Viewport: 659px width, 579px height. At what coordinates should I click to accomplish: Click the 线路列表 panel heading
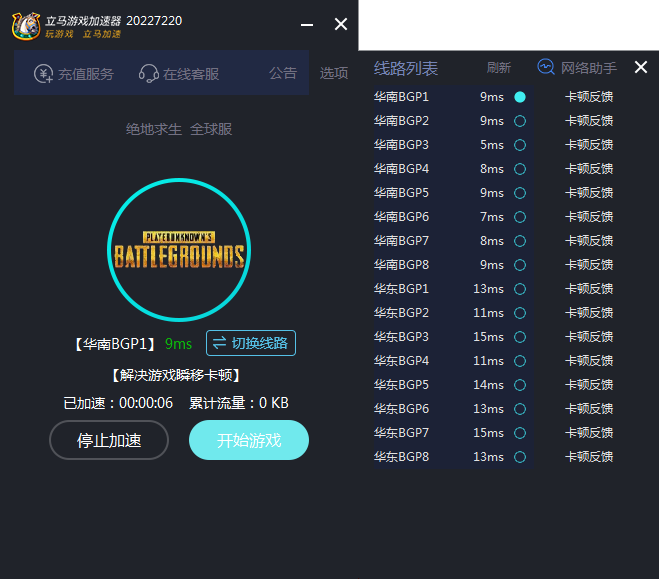tap(406, 68)
